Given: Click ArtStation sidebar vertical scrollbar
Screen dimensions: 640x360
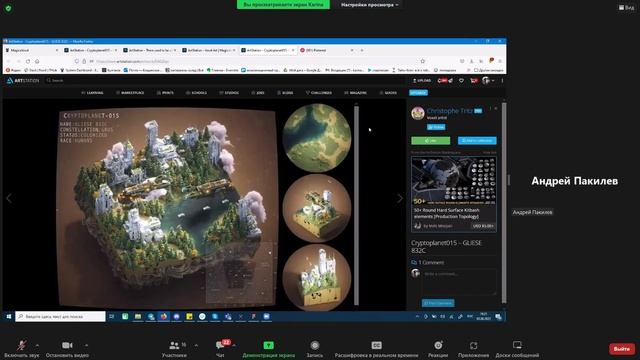Looking at the screenshot, I should tap(504, 202).
